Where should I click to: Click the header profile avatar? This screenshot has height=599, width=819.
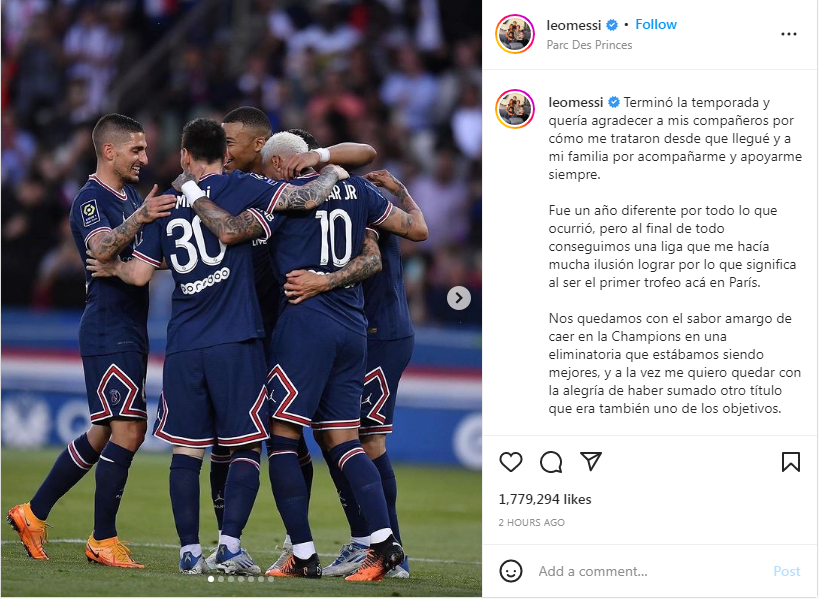click(x=514, y=34)
